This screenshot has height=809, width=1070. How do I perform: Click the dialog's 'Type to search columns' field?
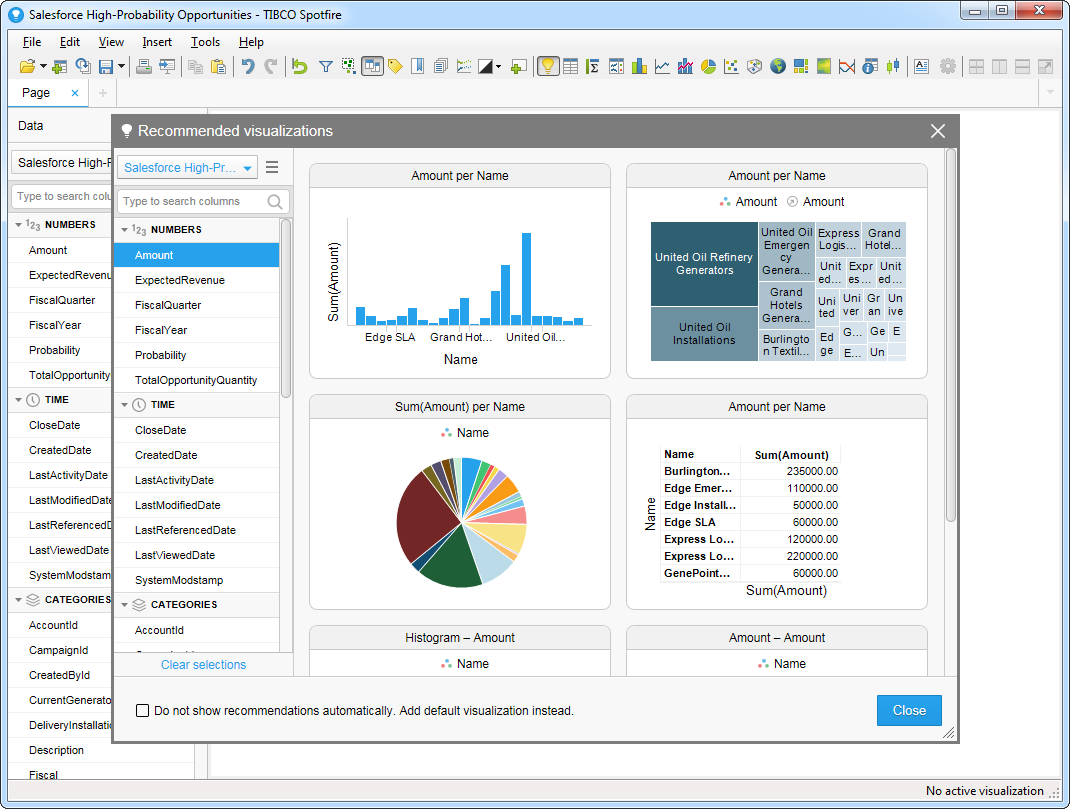(x=192, y=201)
